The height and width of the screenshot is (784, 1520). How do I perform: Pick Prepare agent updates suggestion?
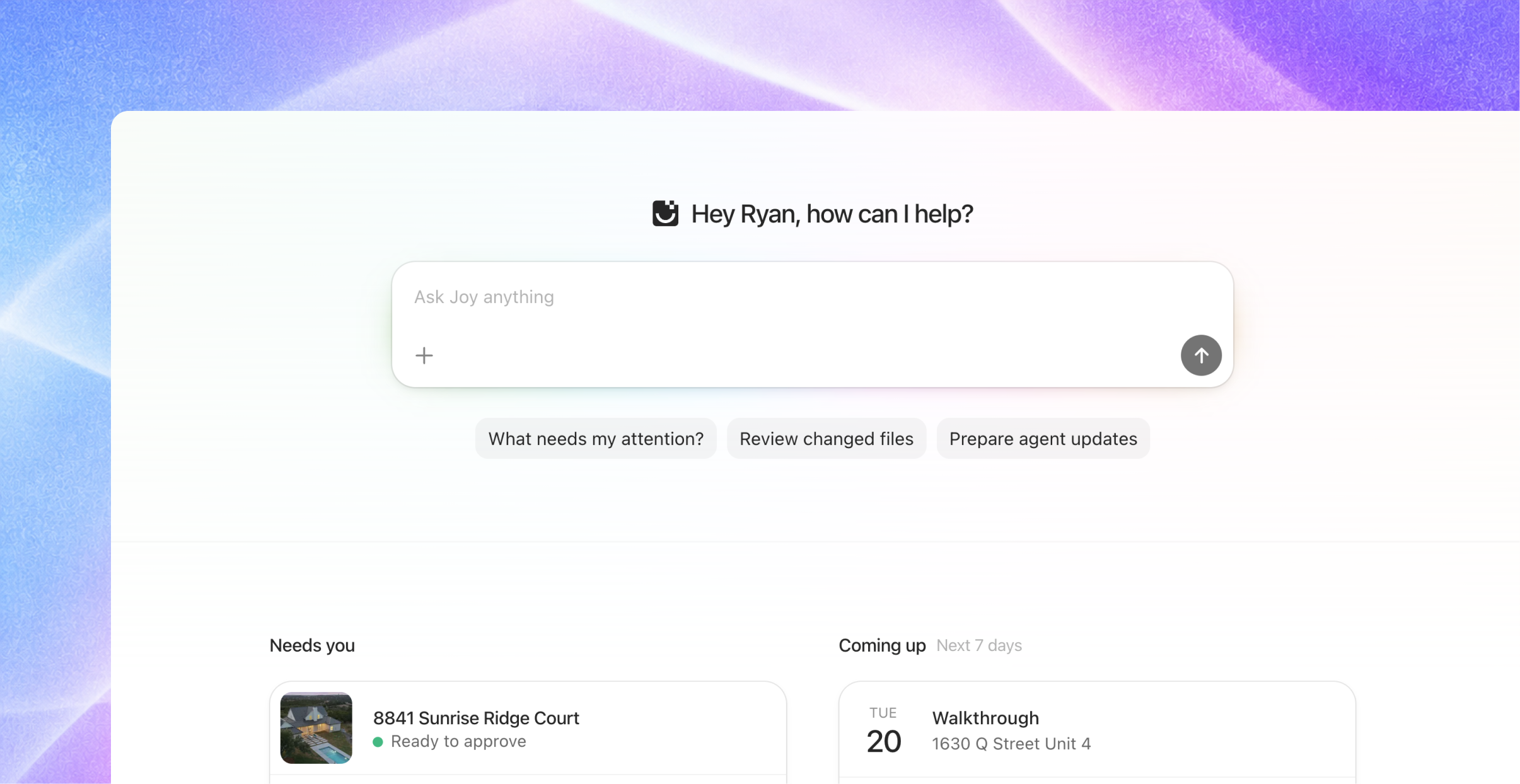pyautogui.click(x=1043, y=439)
